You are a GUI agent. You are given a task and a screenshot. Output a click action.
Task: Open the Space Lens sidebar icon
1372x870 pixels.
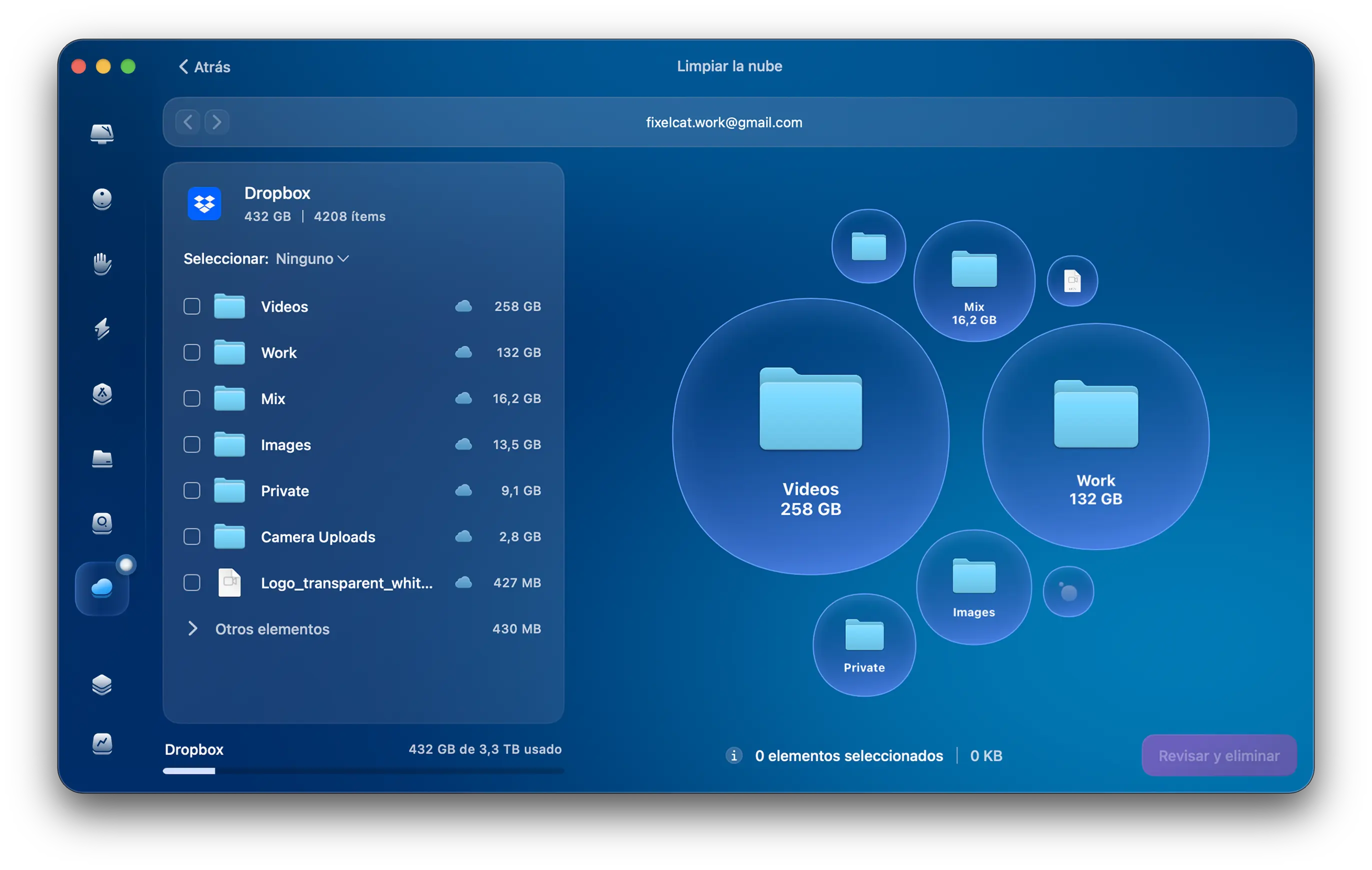click(x=102, y=523)
